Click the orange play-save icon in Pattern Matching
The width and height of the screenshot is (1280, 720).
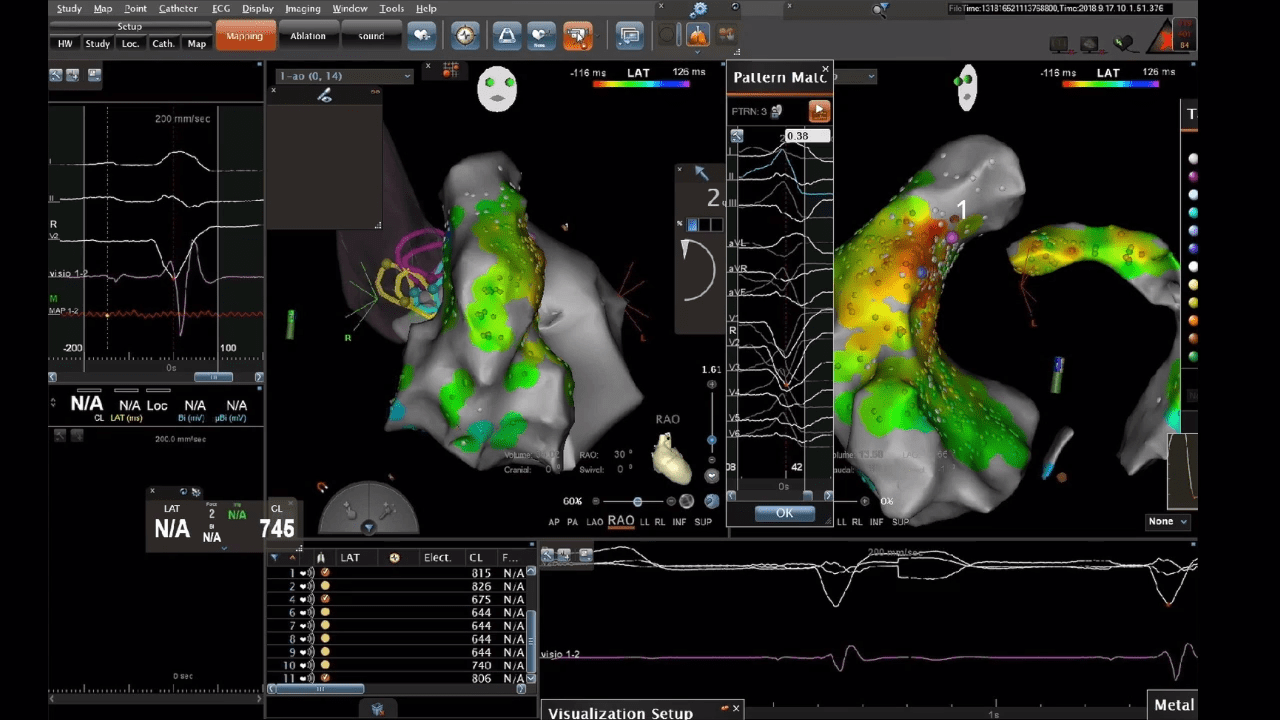coord(819,111)
